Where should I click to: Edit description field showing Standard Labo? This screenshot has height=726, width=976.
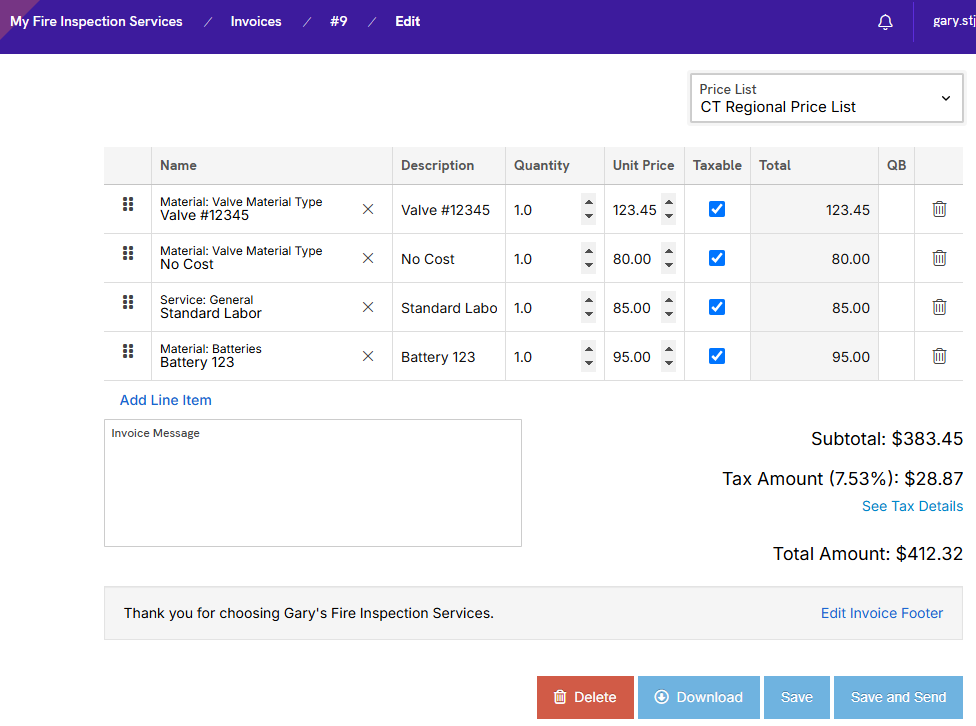[449, 308]
